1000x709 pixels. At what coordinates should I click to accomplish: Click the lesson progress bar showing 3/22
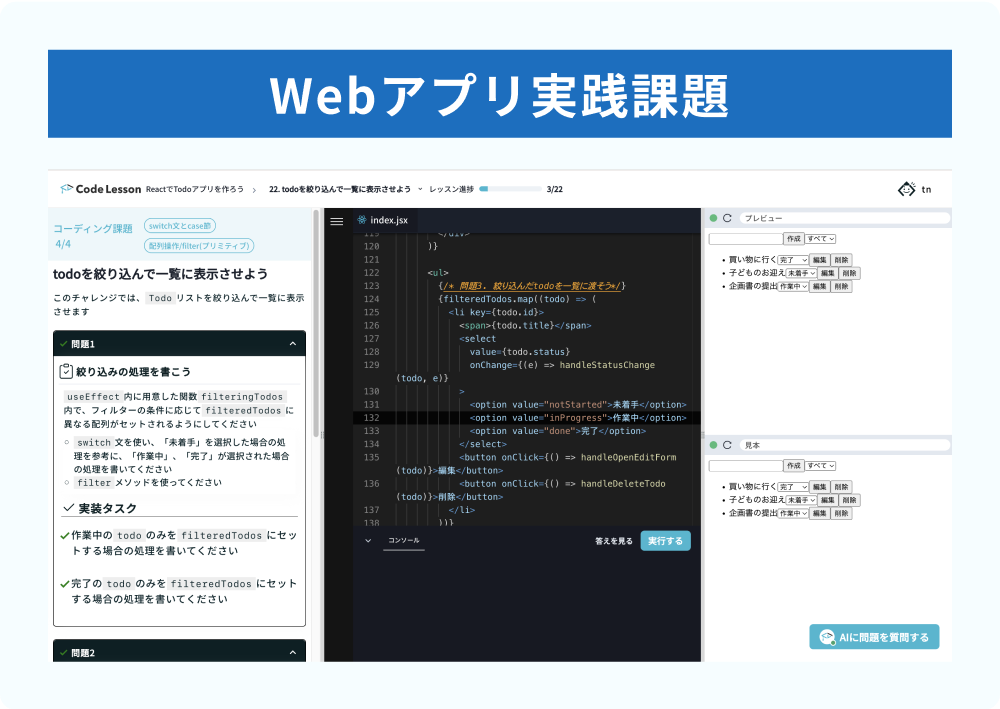[508, 188]
